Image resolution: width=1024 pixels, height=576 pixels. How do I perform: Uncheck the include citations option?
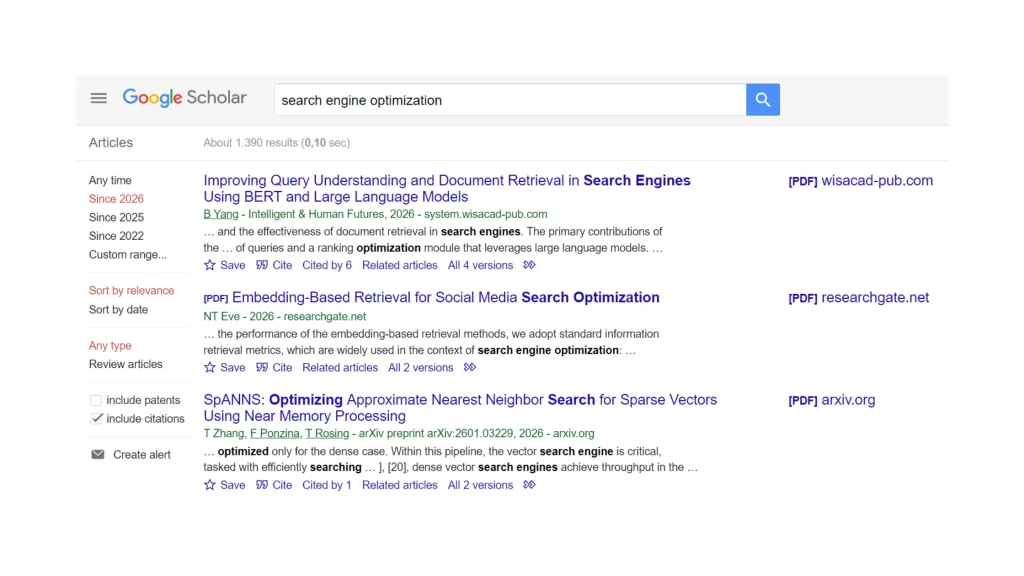tap(94, 418)
